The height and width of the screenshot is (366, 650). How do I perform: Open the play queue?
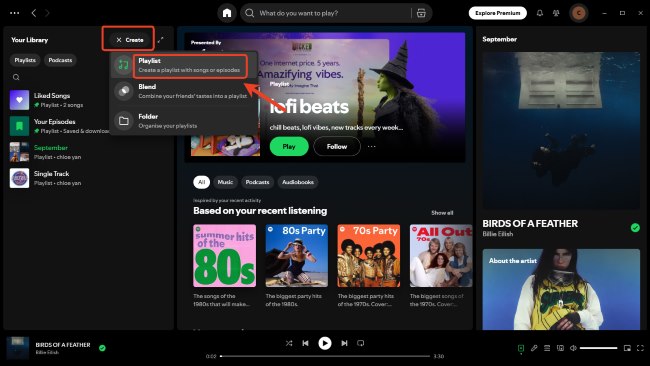547,348
